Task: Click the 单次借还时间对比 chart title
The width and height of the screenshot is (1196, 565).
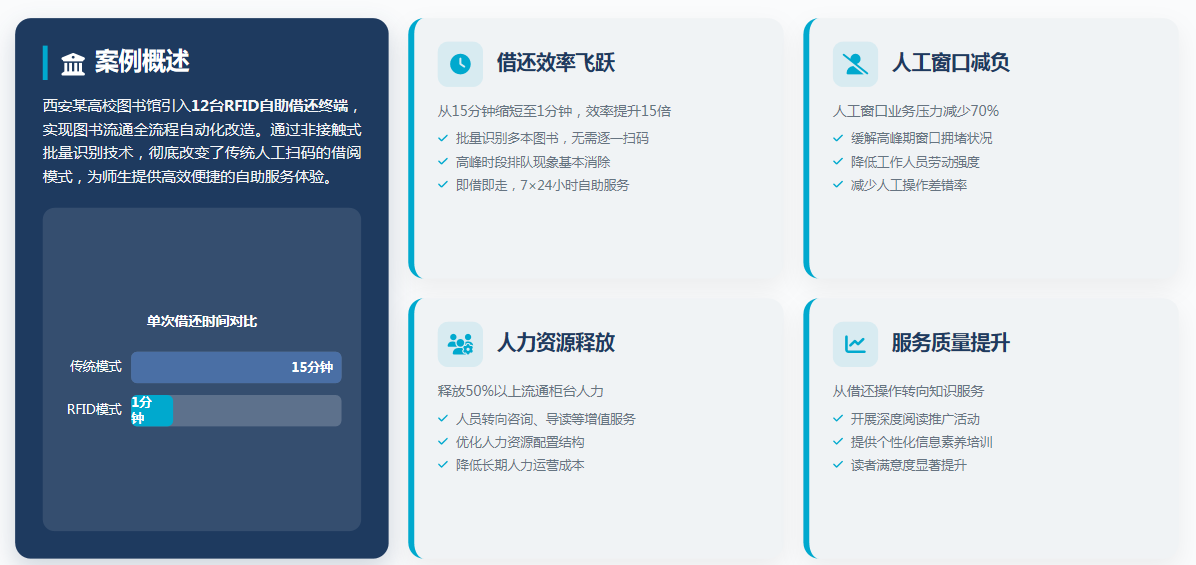Action: [x=201, y=321]
